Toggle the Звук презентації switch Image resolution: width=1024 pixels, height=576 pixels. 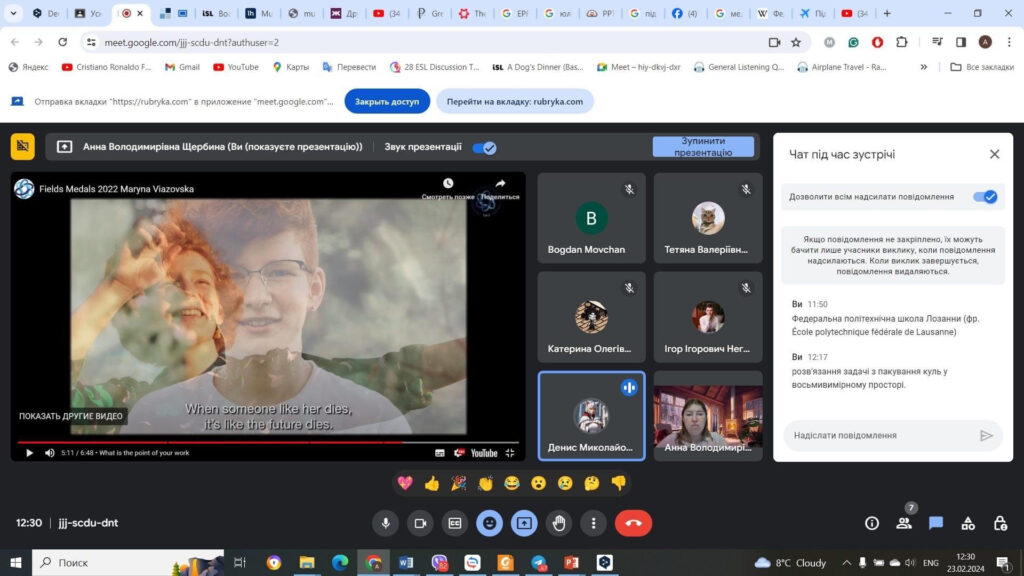(484, 147)
